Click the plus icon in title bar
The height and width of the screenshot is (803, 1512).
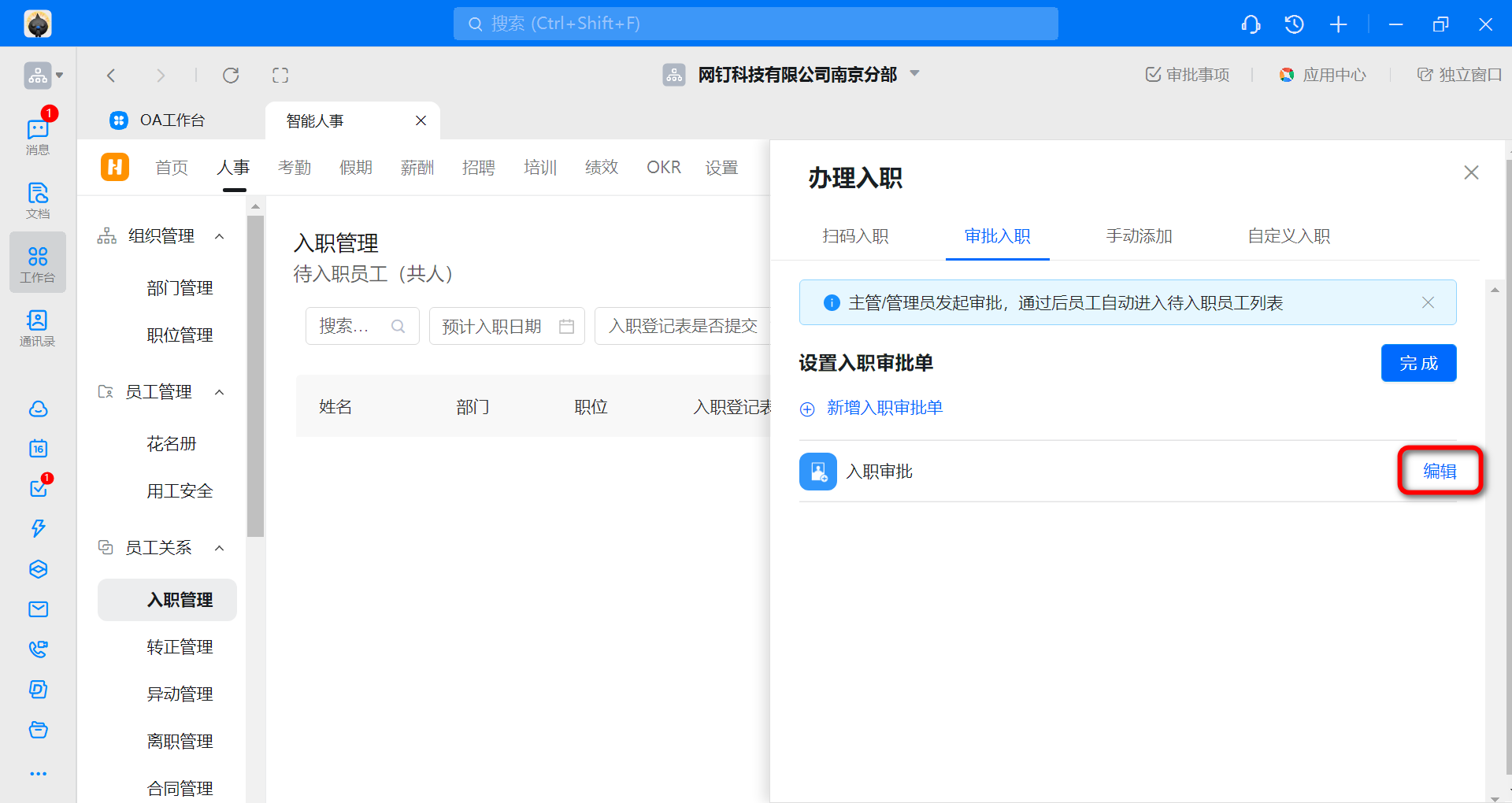1338,24
